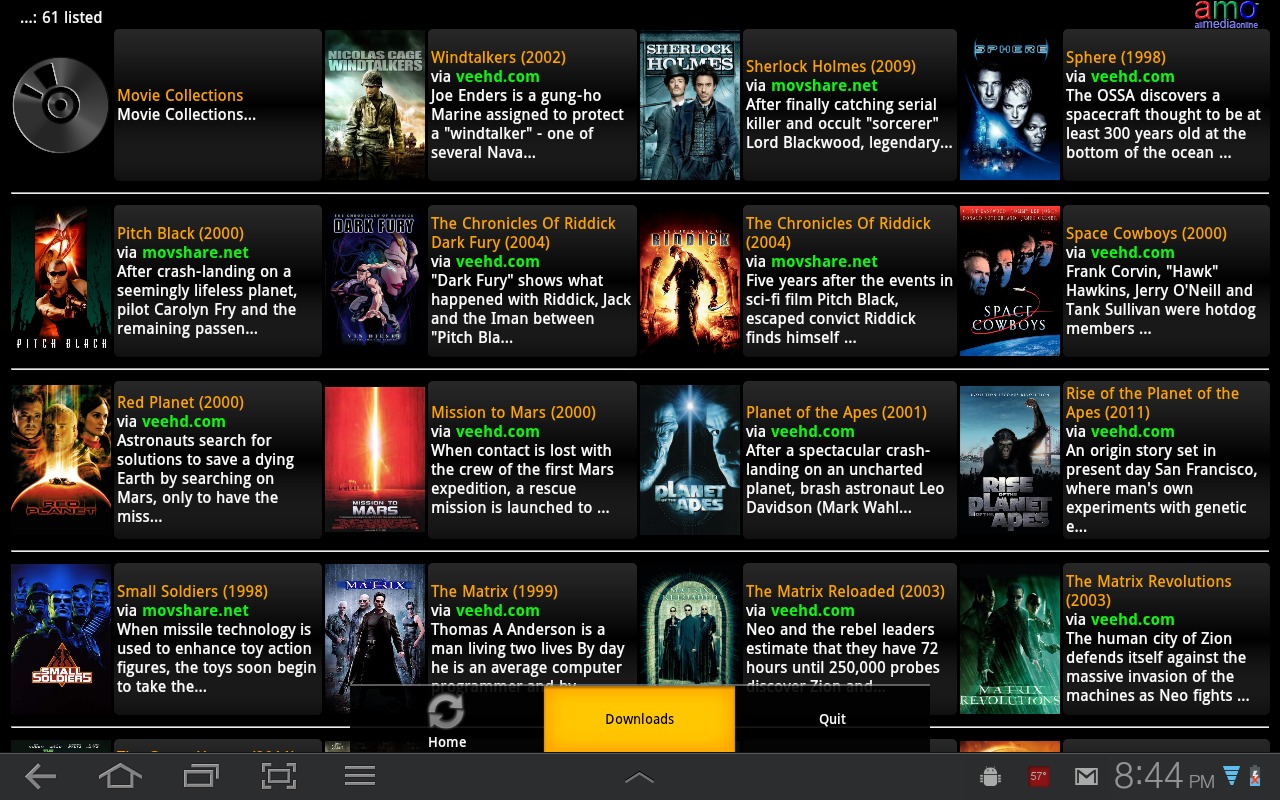
Task: Choose Quit from the options menu
Action: (x=832, y=719)
